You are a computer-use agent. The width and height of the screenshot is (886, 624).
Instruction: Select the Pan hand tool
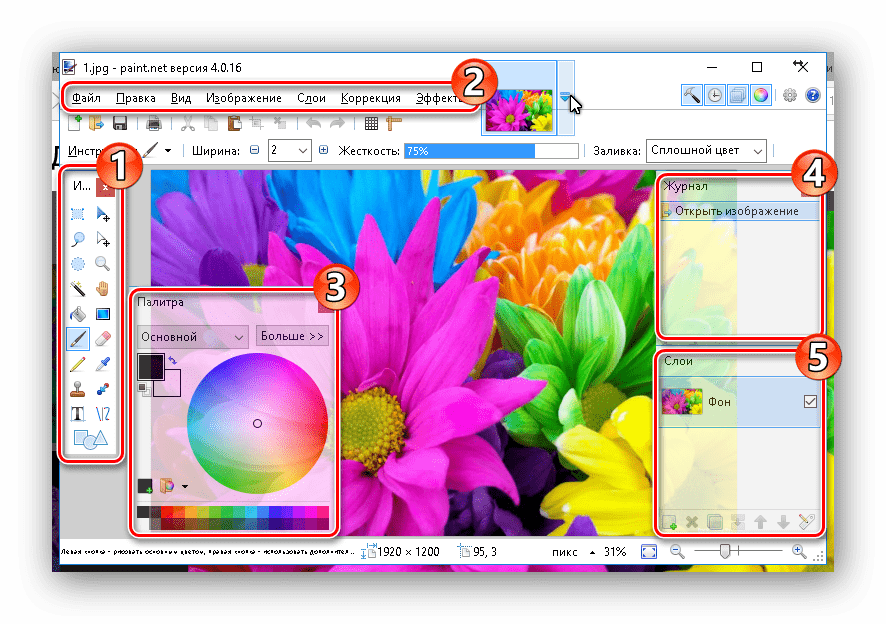tap(102, 289)
